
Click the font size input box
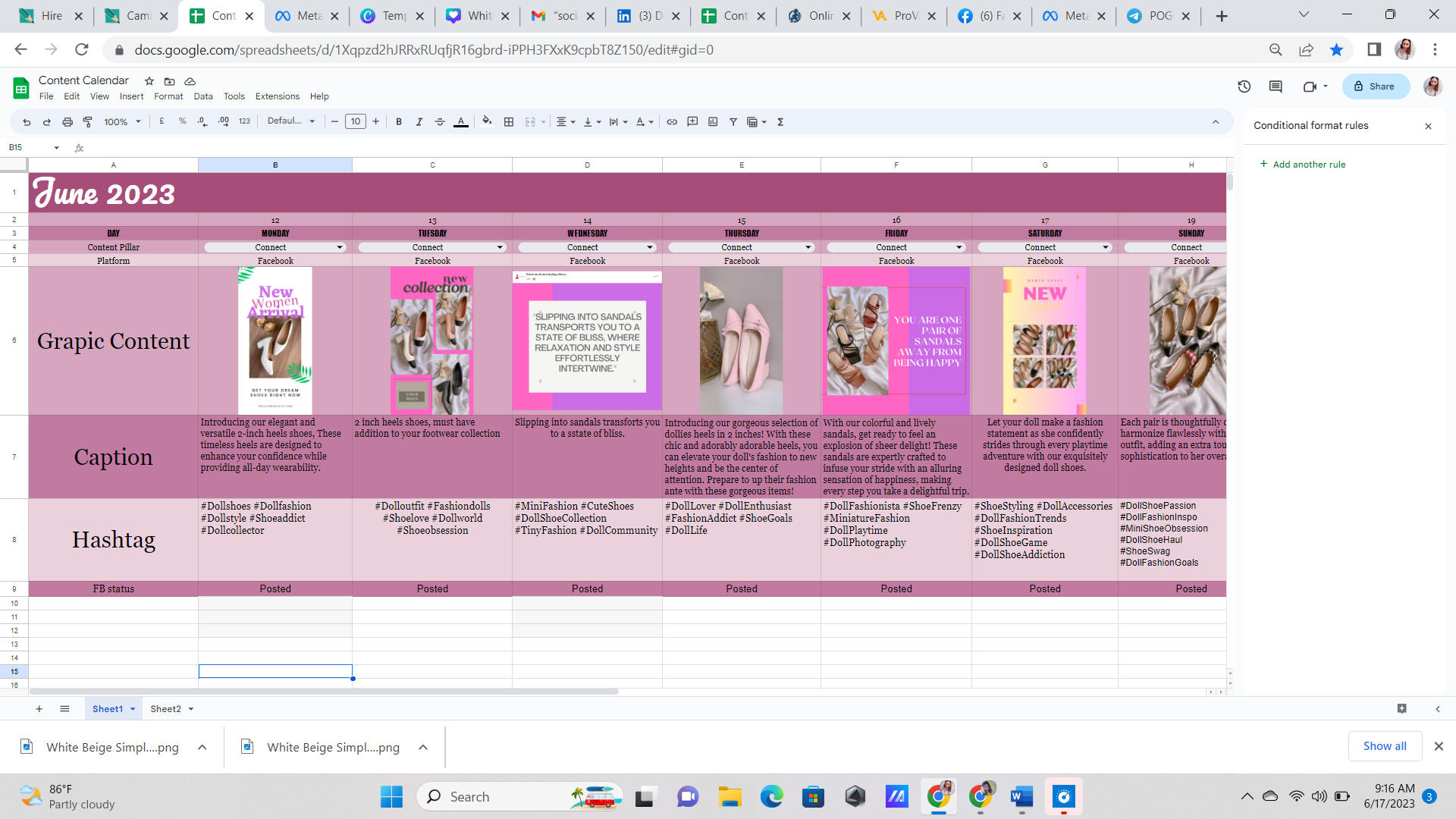356,121
